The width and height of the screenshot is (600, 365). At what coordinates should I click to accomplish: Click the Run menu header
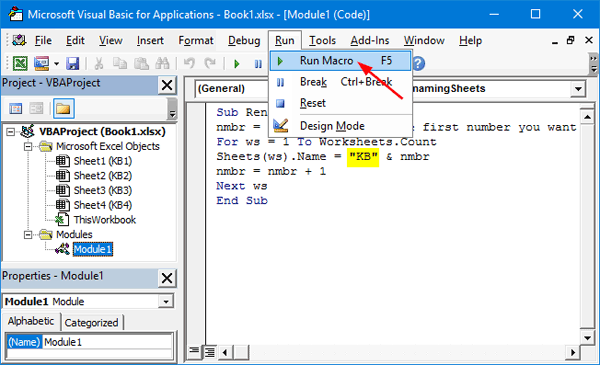285,40
